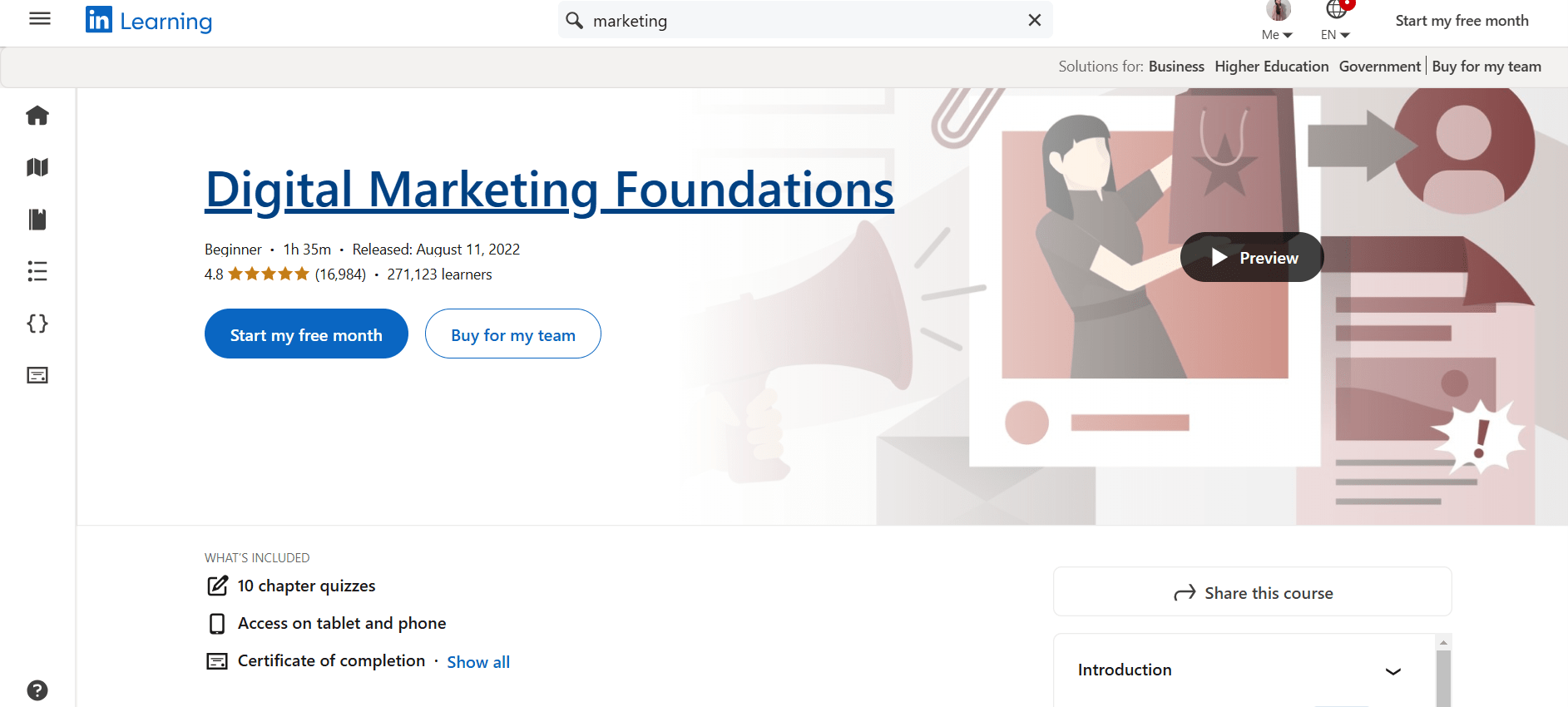Open the Me profile dropdown
The image size is (1568, 707).
point(1276,34)
